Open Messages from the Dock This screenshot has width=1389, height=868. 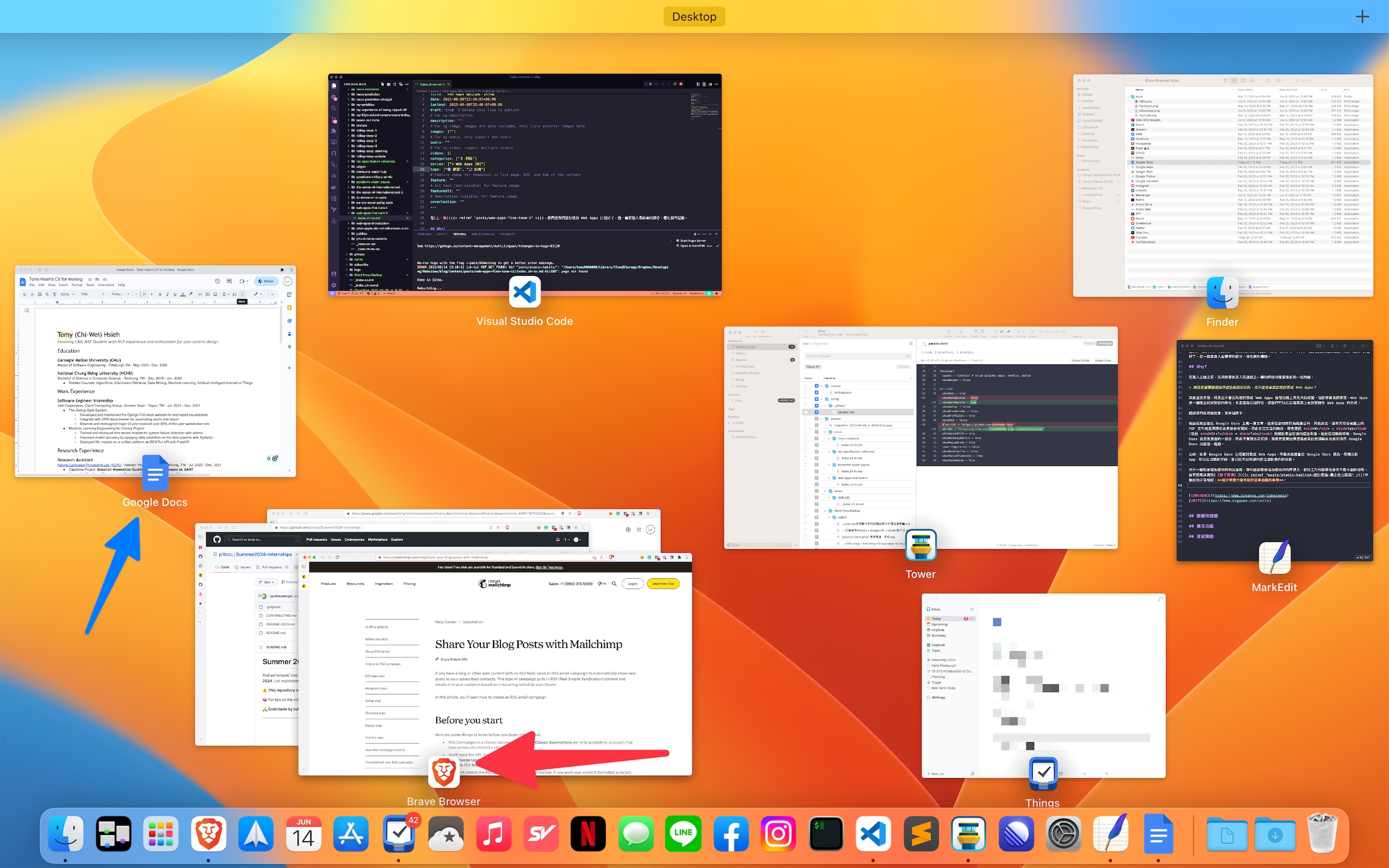click(x=636, y=834)
